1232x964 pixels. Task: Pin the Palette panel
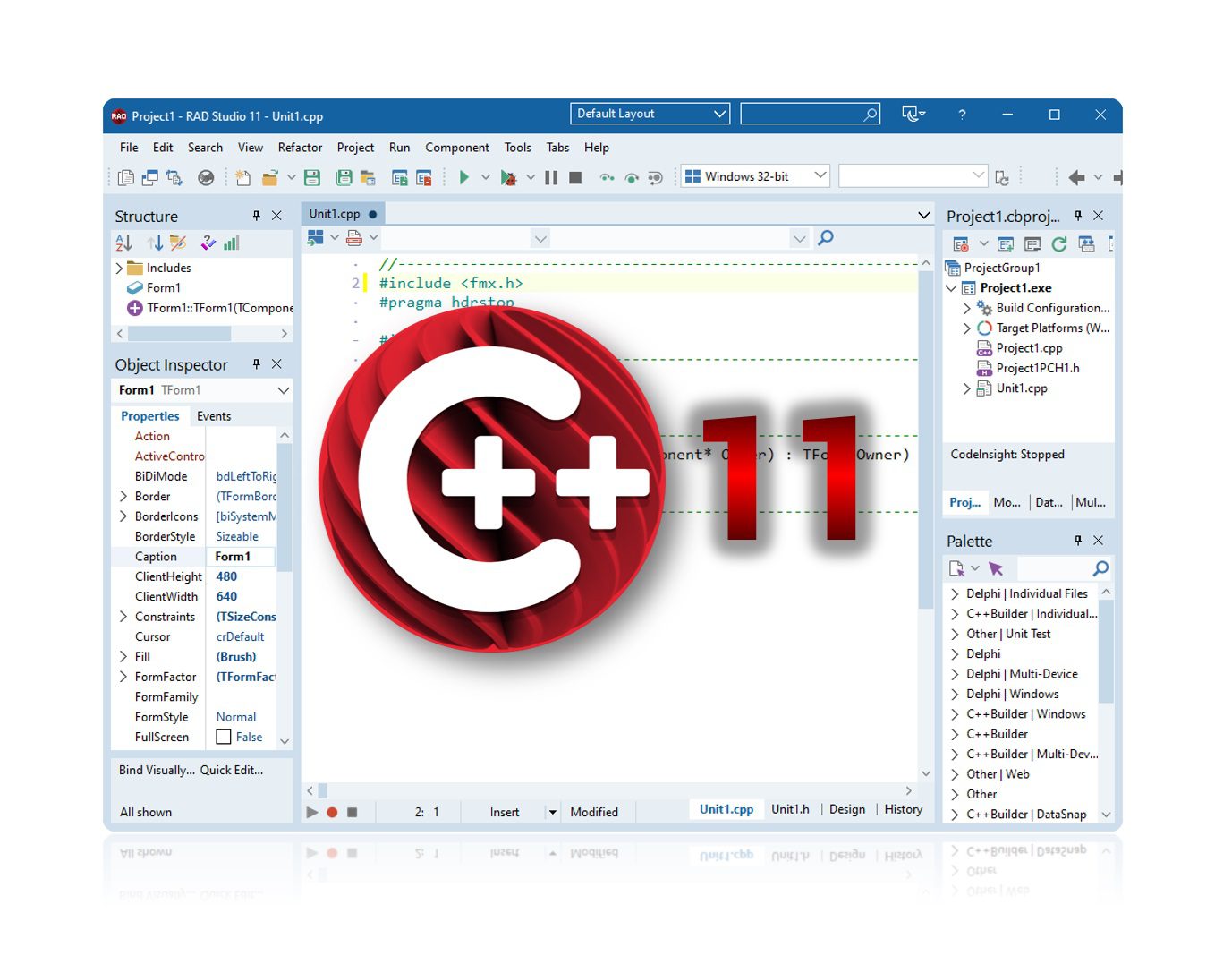coord(1078,541)
